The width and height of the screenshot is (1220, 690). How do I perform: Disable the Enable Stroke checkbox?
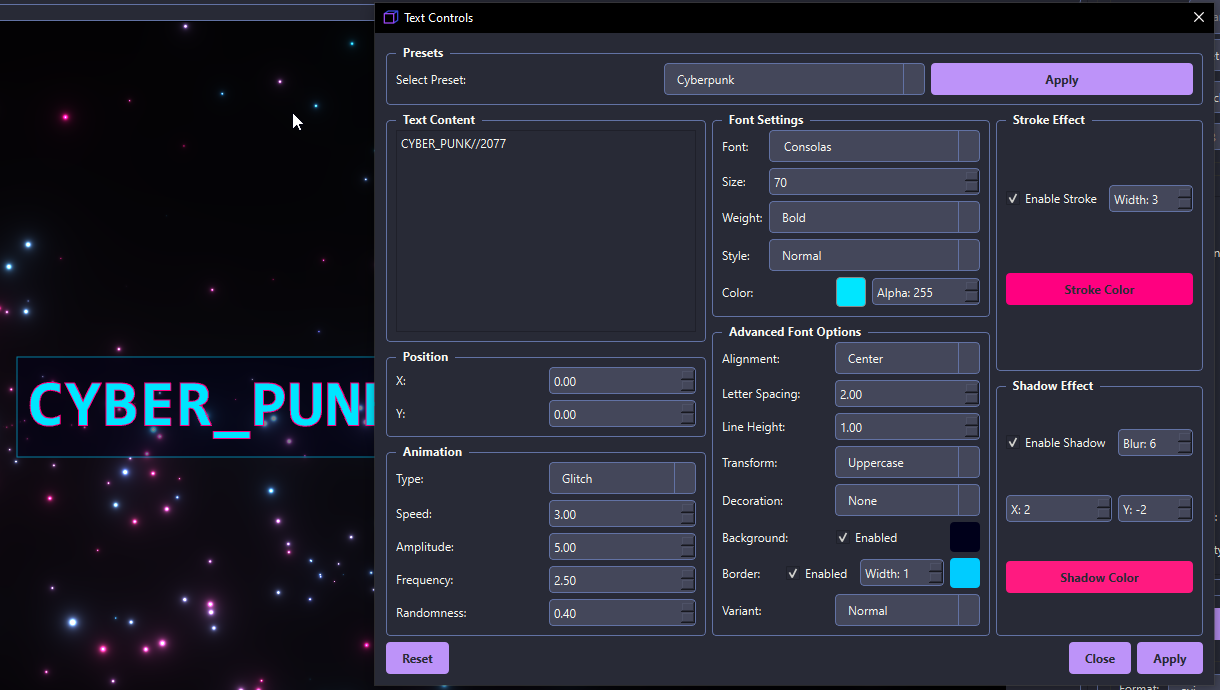click(x=1014, y=199)
